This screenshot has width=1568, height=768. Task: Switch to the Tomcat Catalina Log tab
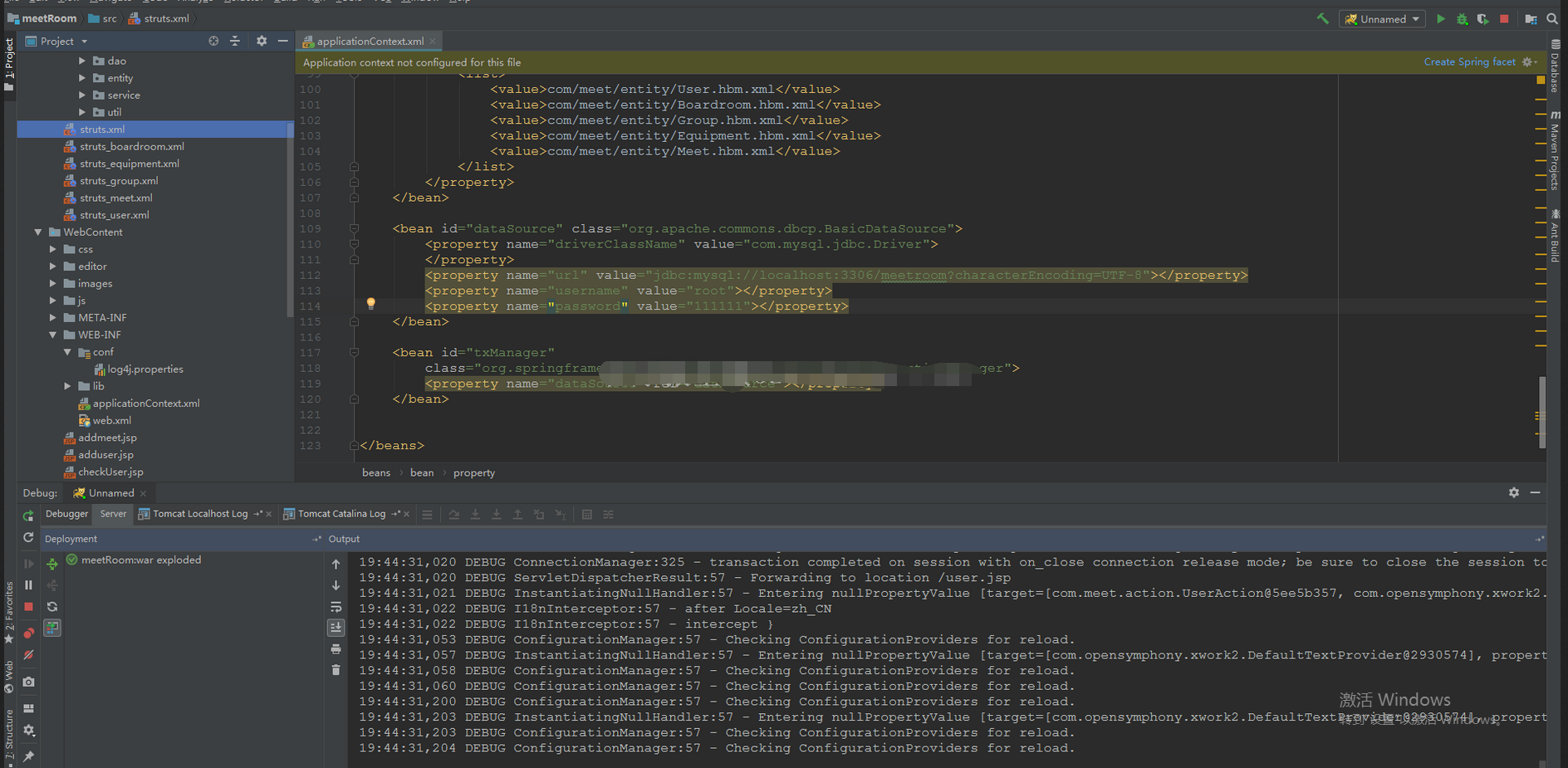pyautogui.click(x=341, y=514)
